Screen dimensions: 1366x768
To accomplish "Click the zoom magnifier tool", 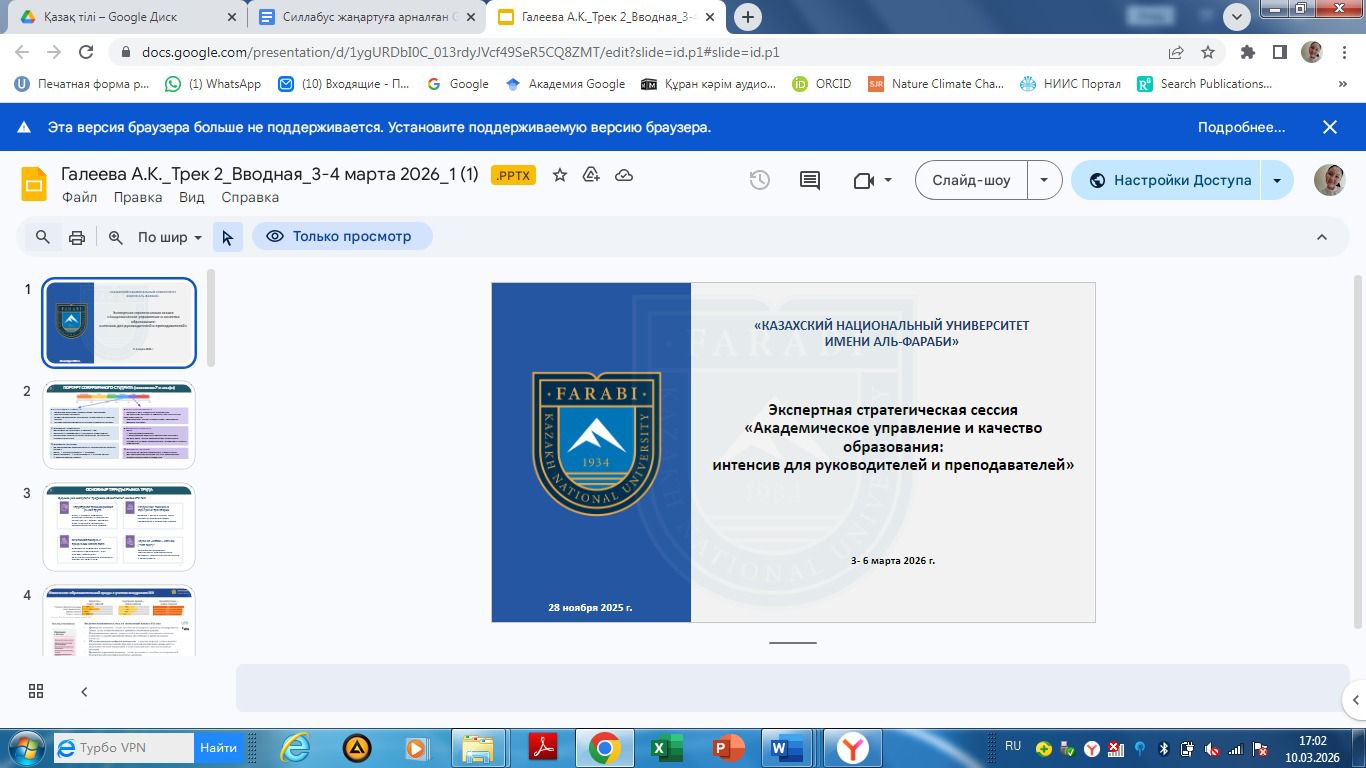I will point(116,237).
